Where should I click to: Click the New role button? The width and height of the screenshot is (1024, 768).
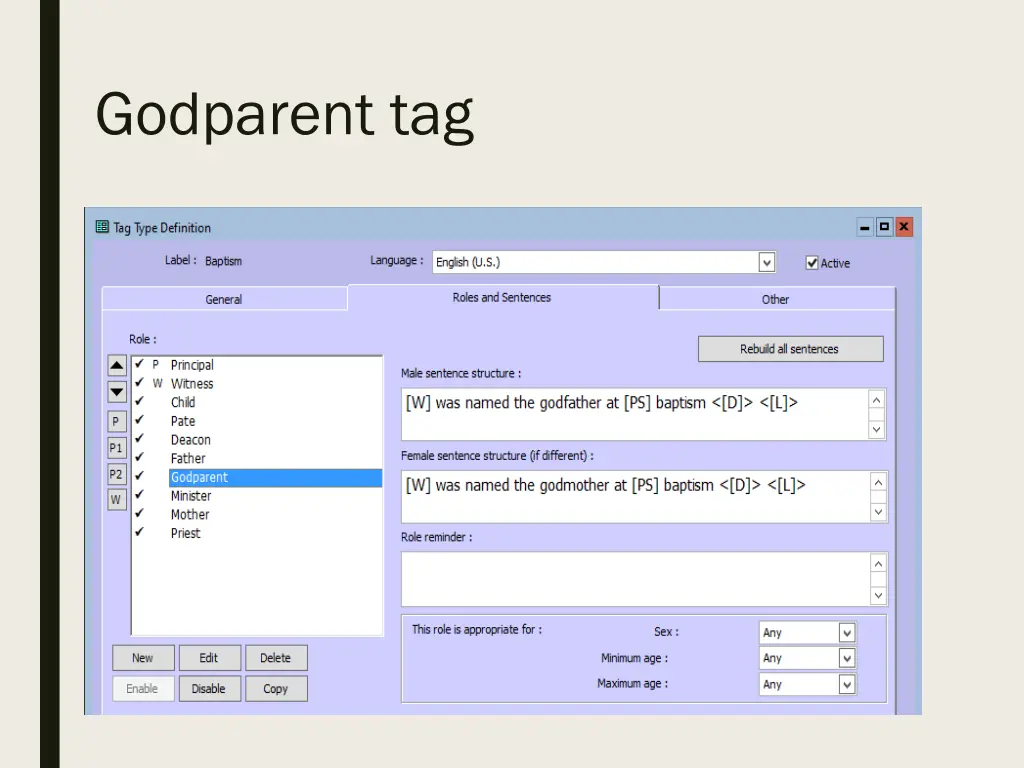143,658
